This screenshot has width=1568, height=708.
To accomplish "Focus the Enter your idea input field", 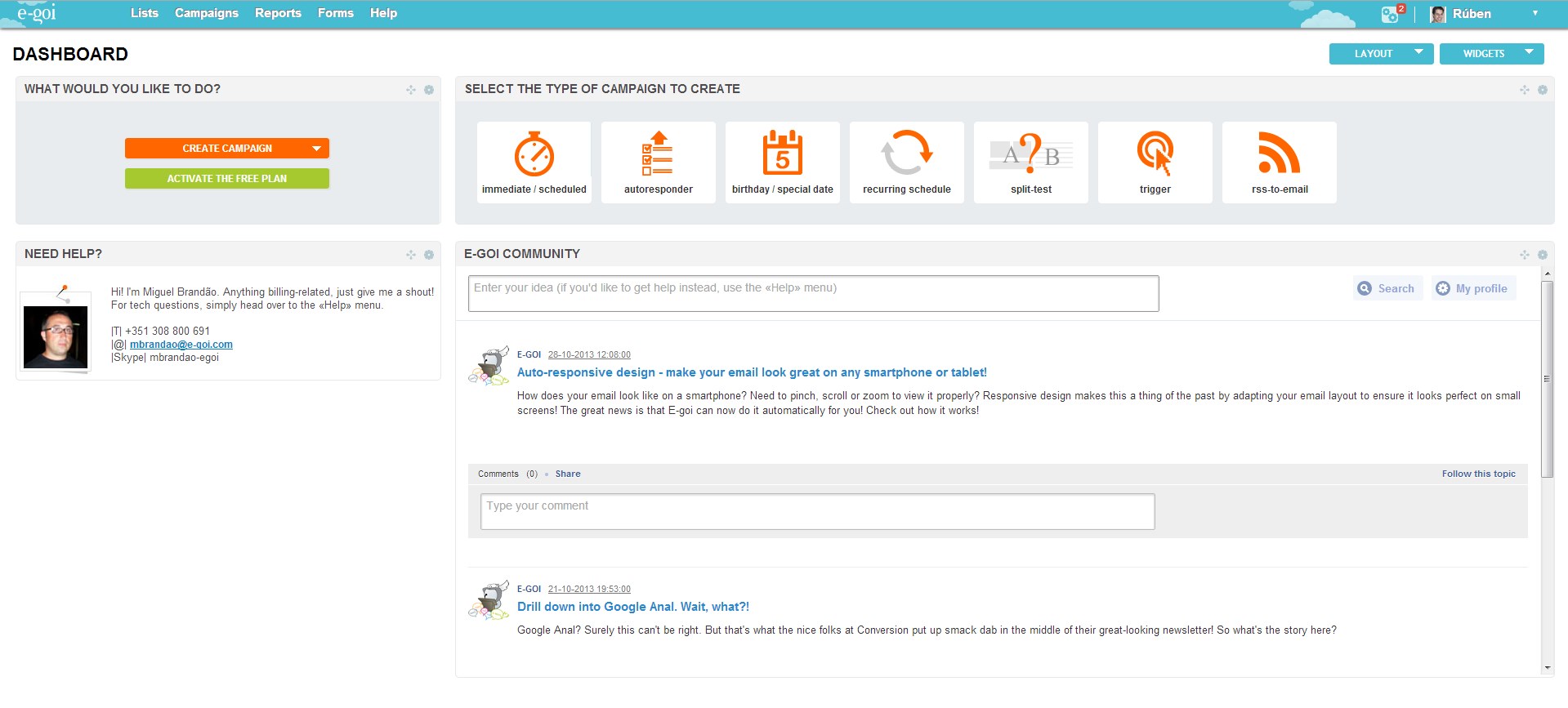I will 813,293.
